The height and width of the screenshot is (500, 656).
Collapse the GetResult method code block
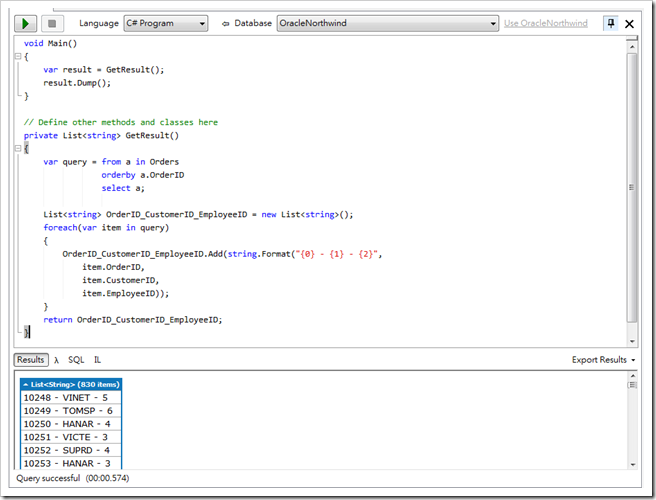[x=18, y=148]
